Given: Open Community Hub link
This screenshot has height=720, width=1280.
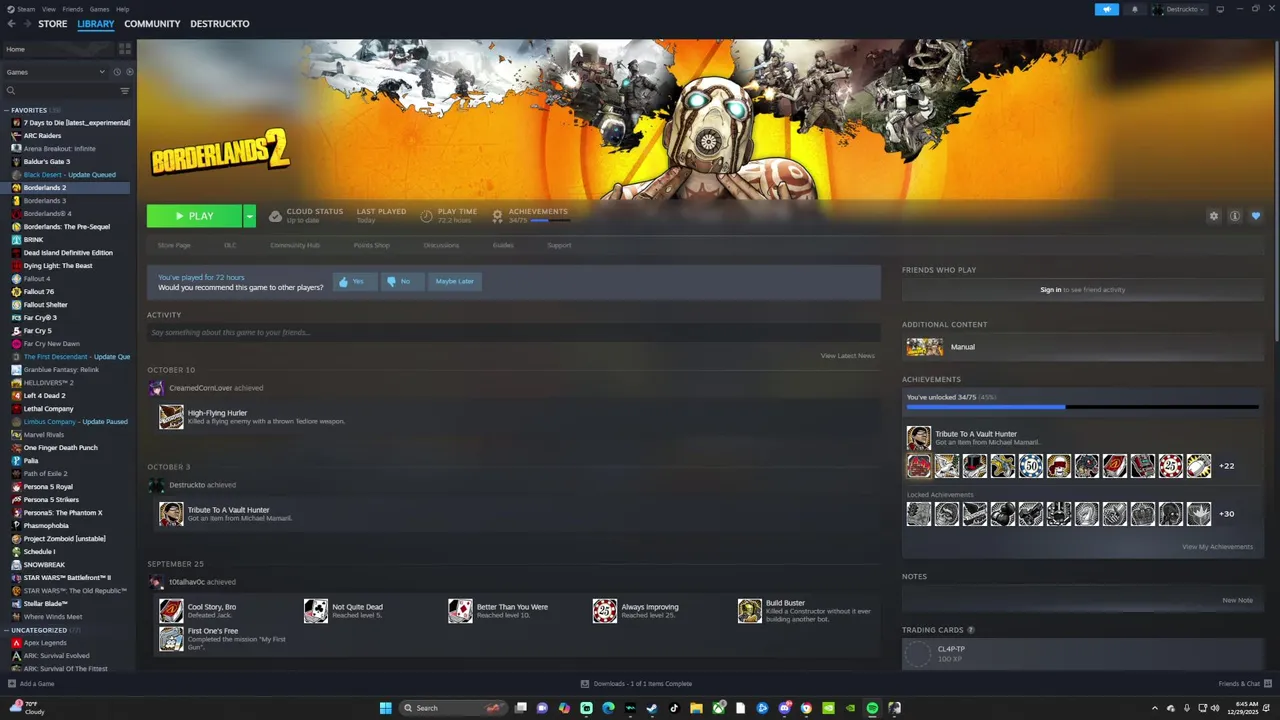Looking at the screenshot, I should coord(295,245).
